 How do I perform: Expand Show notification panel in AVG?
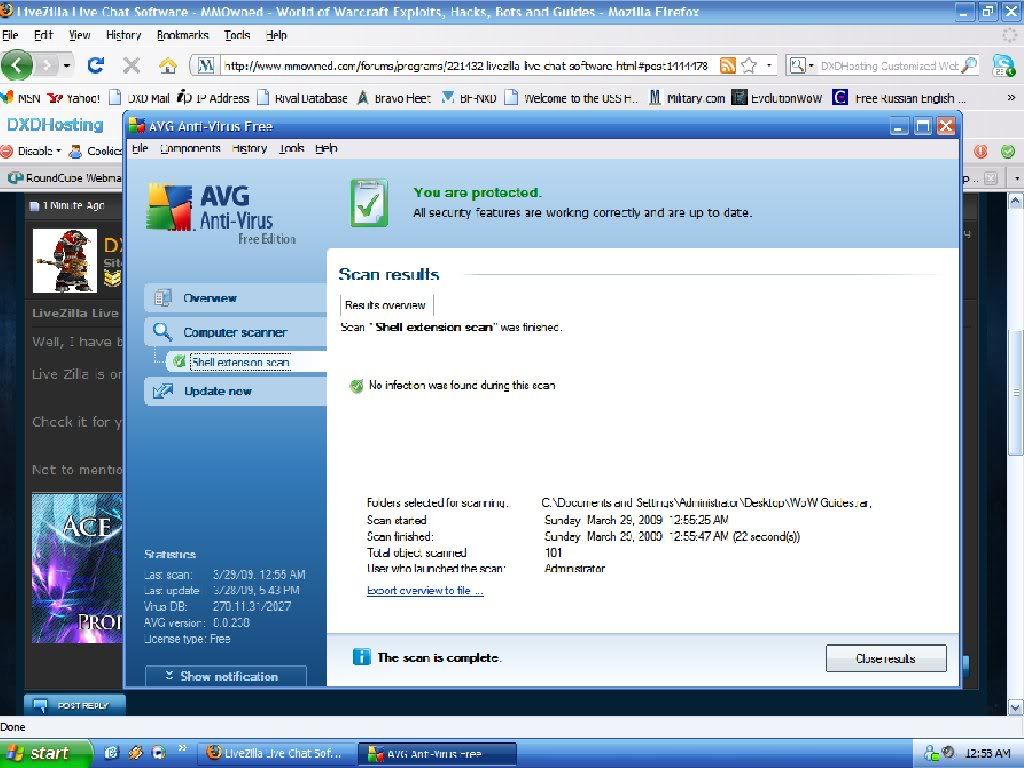click(x=225, y=676)
